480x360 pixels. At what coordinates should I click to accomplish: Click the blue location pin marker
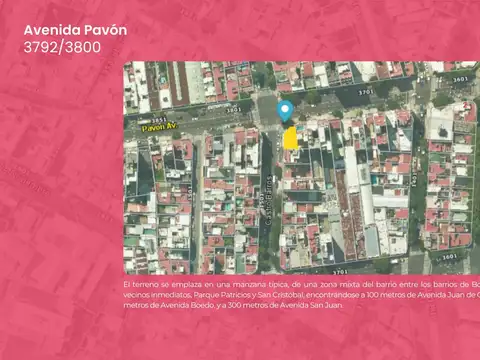click(285, 111)
